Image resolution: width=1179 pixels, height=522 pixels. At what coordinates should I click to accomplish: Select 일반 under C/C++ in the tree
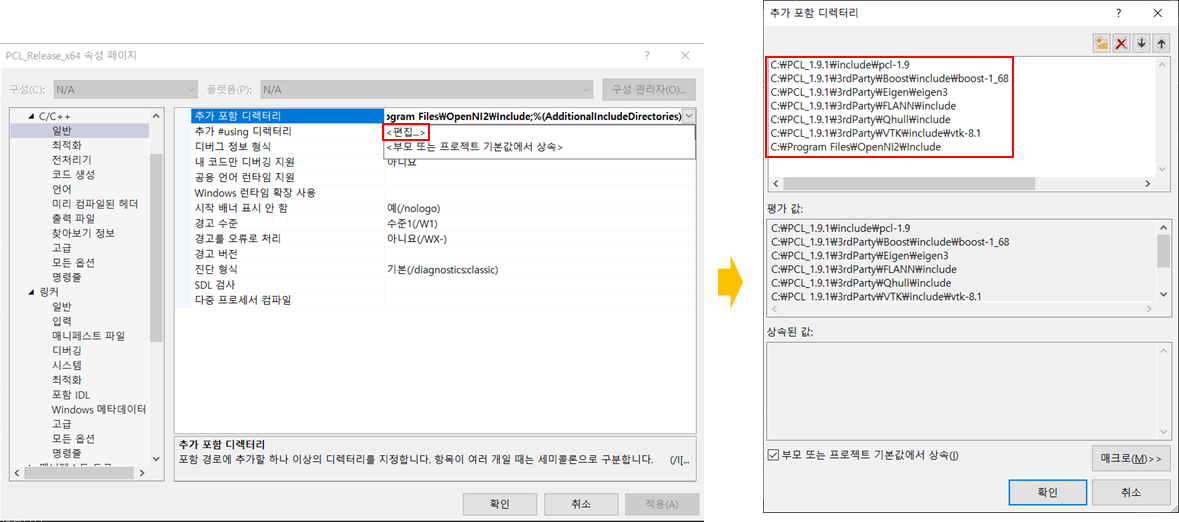click(x=62, y=131)
